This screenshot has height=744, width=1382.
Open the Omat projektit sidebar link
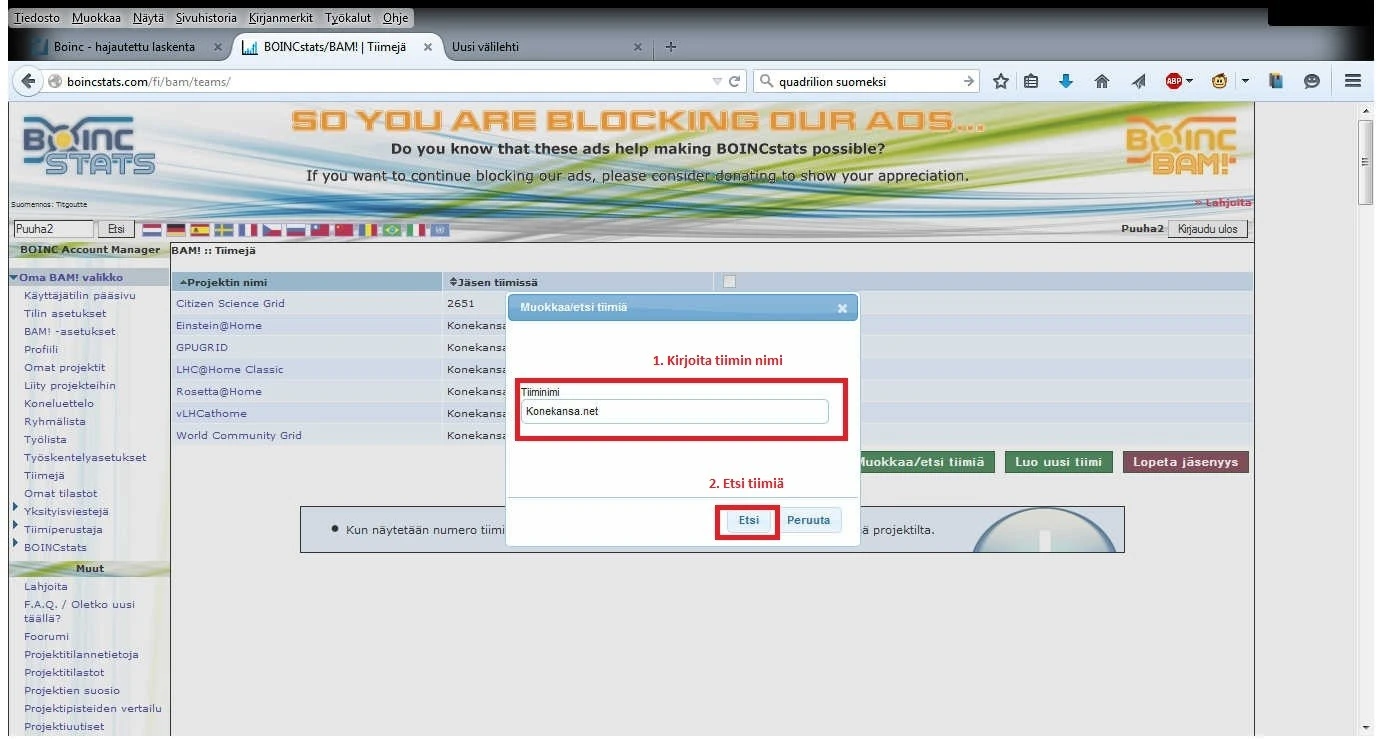click(x=65, y=367)
